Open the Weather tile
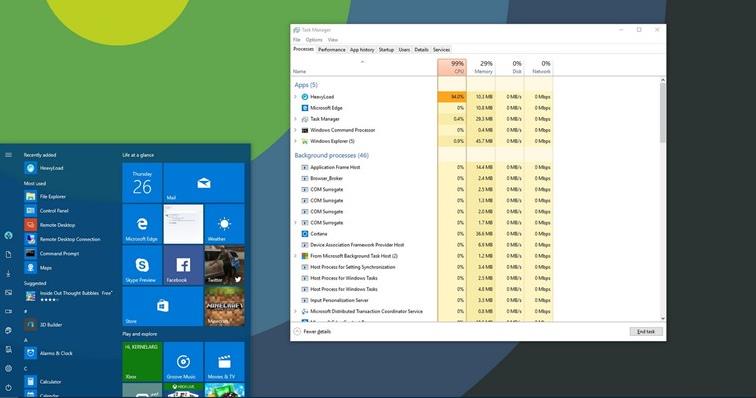Image resolution: width=756 pixels, height=398 pixels. click(225, 224)
